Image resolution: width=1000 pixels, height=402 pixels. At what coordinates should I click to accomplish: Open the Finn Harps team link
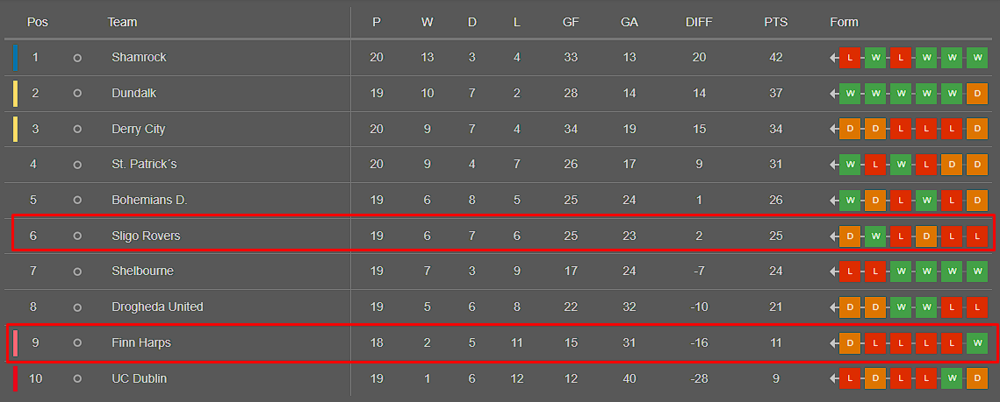[x=141, y=343]
